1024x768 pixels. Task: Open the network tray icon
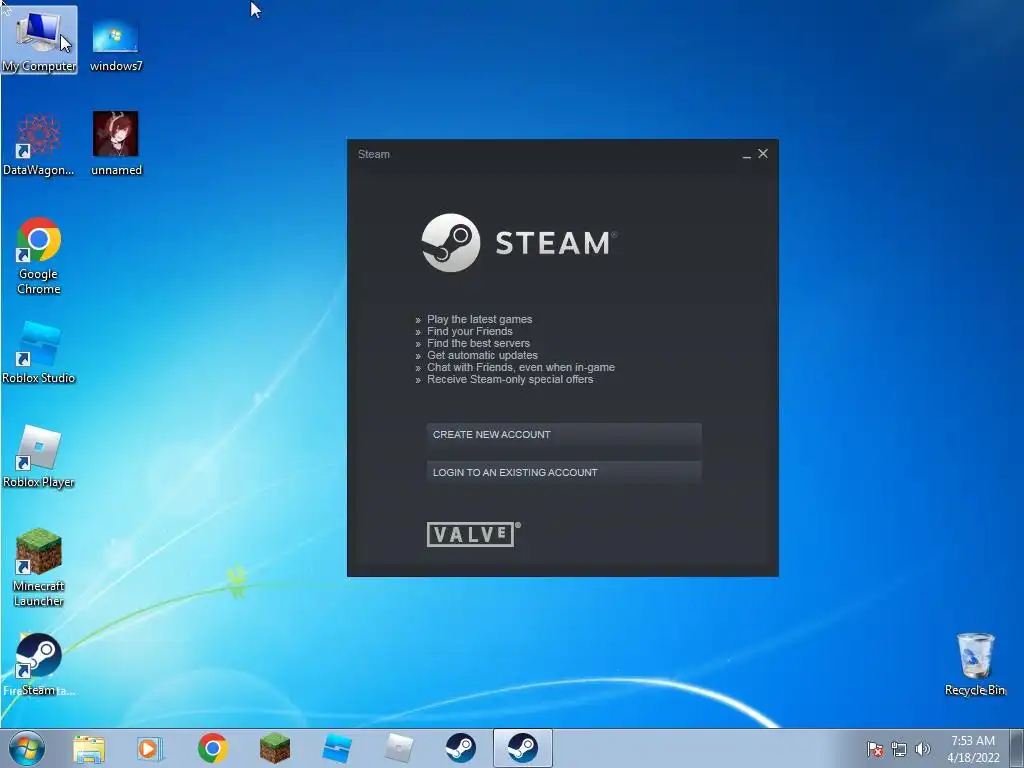click(x=899, y=749)
